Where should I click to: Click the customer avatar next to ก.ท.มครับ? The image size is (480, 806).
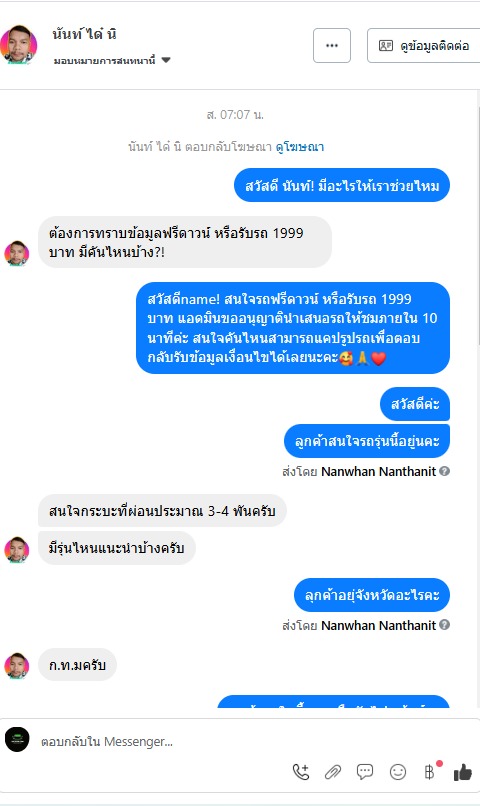pyautogui.click(x=17, y=665)
